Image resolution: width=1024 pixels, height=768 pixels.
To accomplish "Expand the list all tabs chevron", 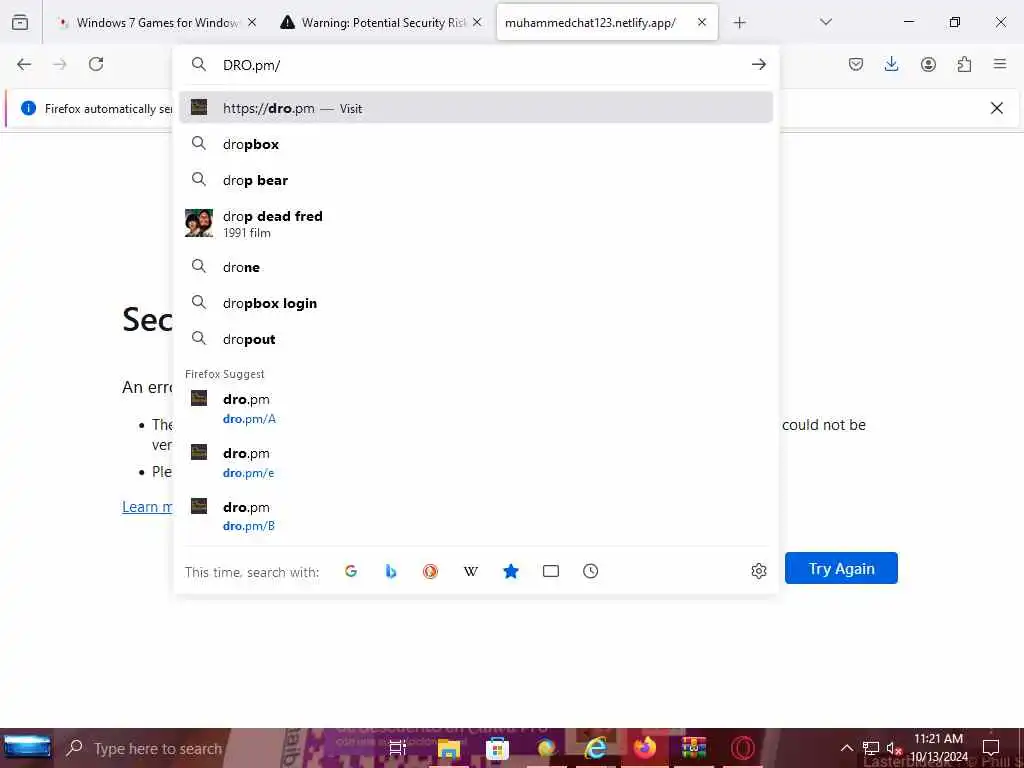I will (825, 22).
